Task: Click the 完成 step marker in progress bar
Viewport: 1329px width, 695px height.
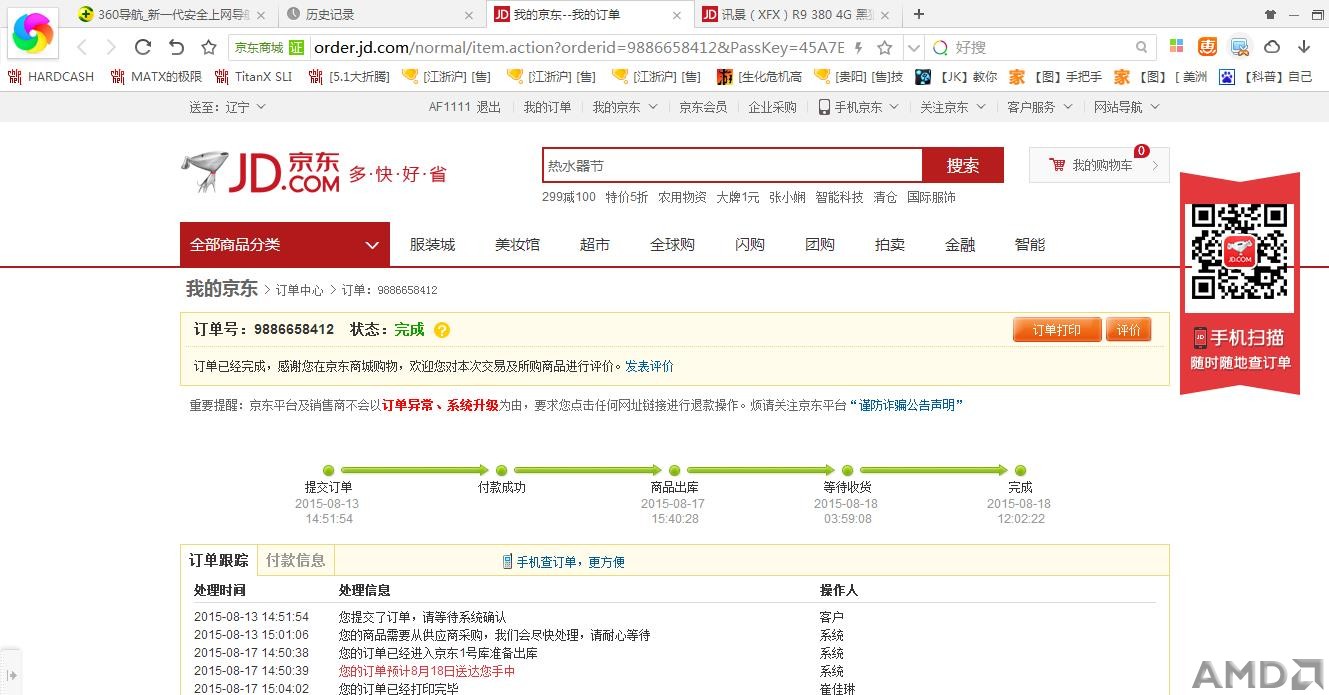Action: tap(1020, 470)
